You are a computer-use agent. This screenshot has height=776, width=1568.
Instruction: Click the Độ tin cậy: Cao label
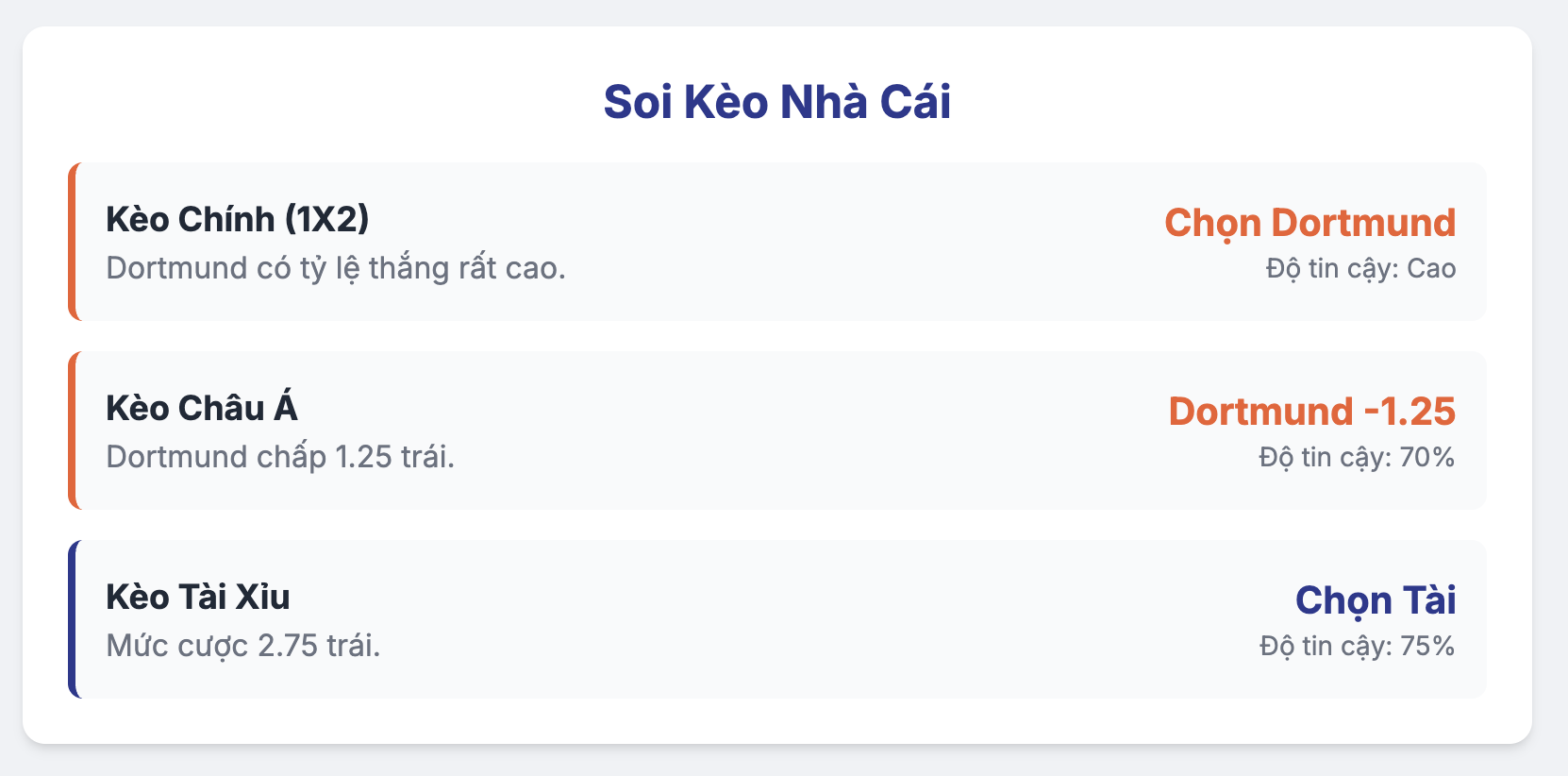[x=1360, y=269]
